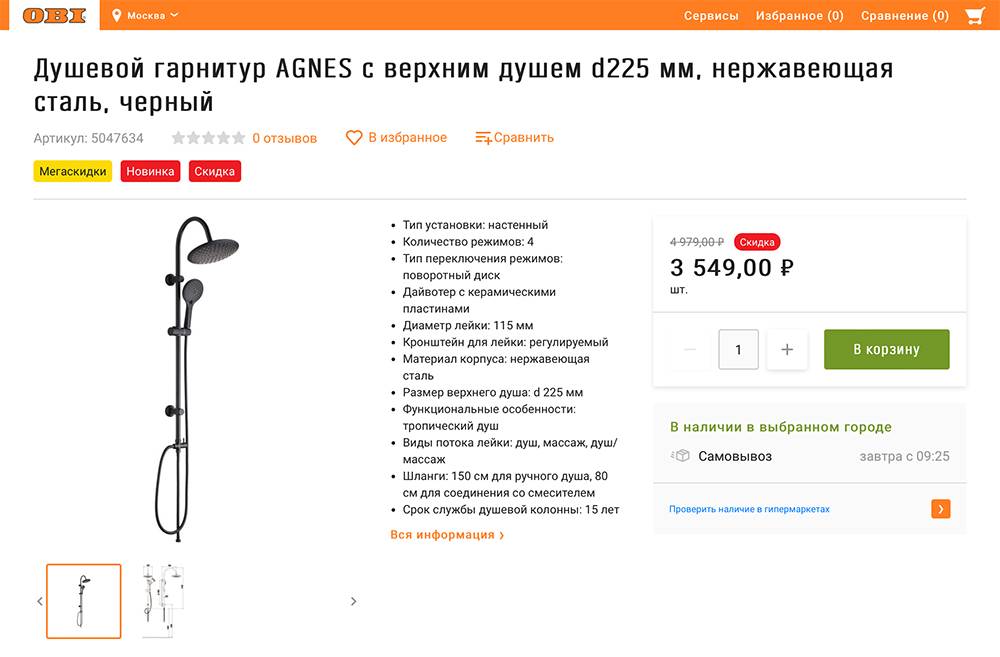The height and width of the screenshot is (657, 1000).
Task: Click the quantity input field
Action: click(x=739, y=349)
